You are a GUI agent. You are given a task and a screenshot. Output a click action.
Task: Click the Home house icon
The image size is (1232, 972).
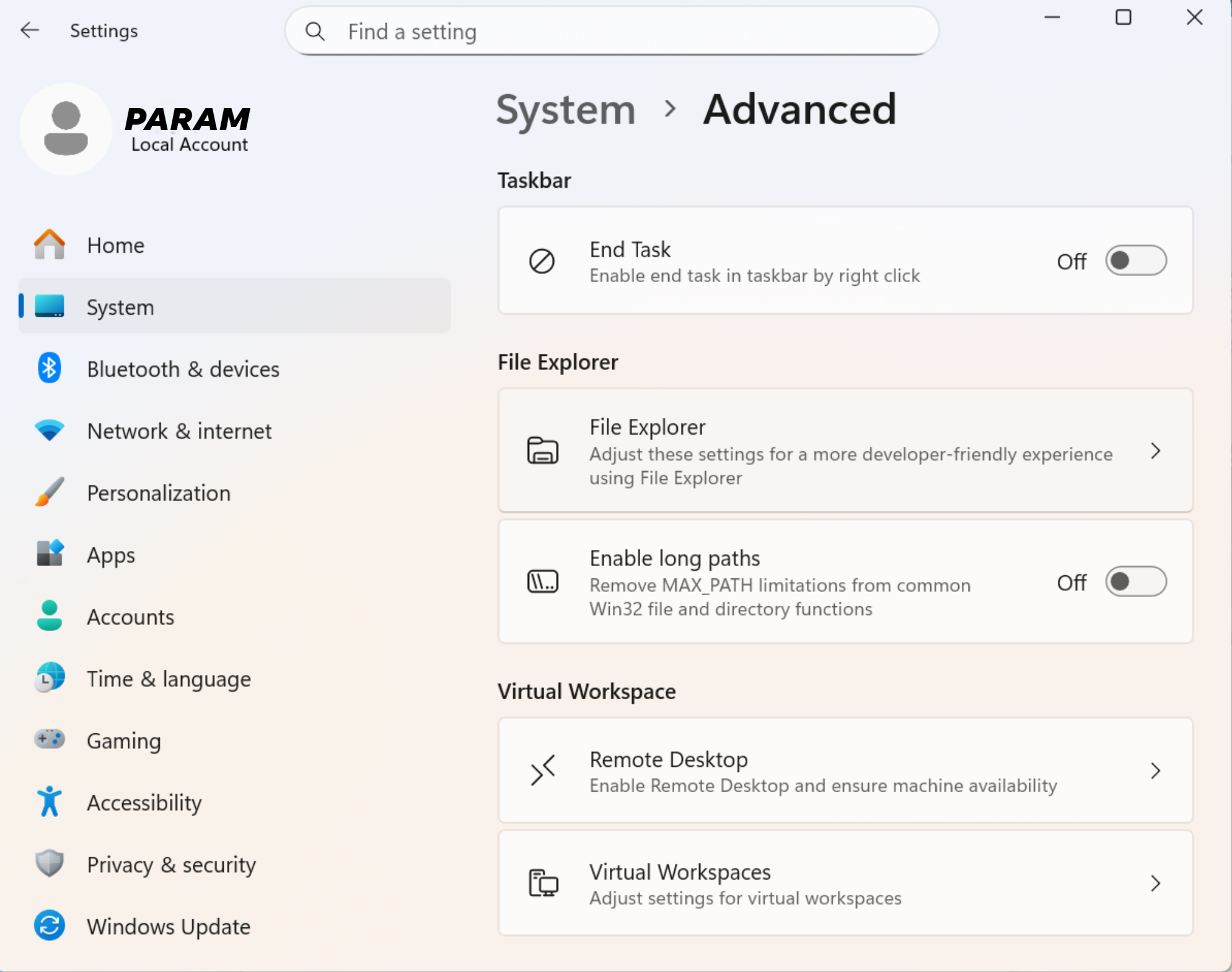pos(50,245)
